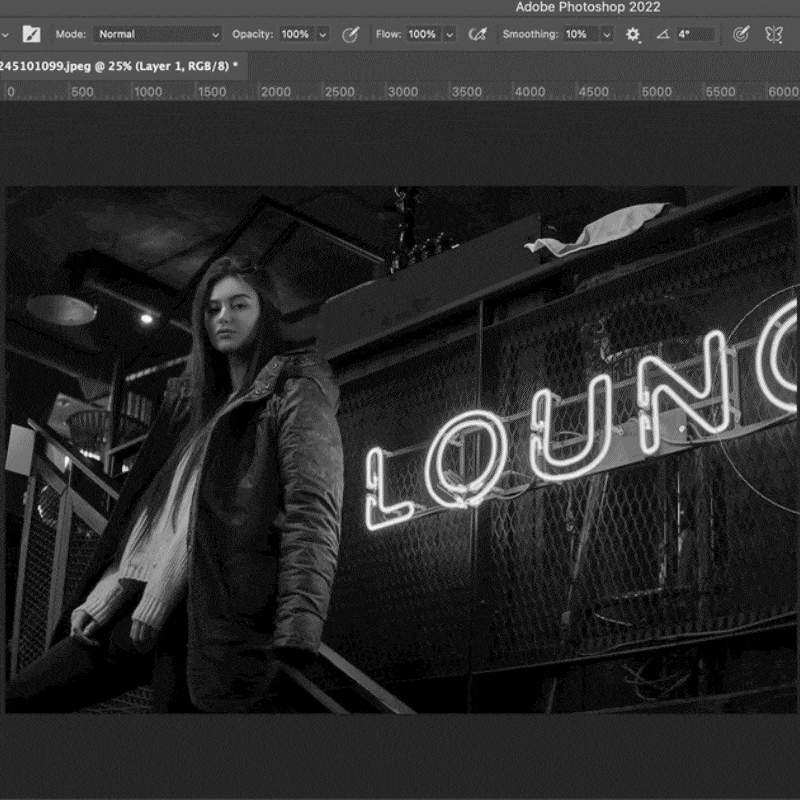Click the Mode label
This screenshot has height=800, width=800.
[71, 34]
